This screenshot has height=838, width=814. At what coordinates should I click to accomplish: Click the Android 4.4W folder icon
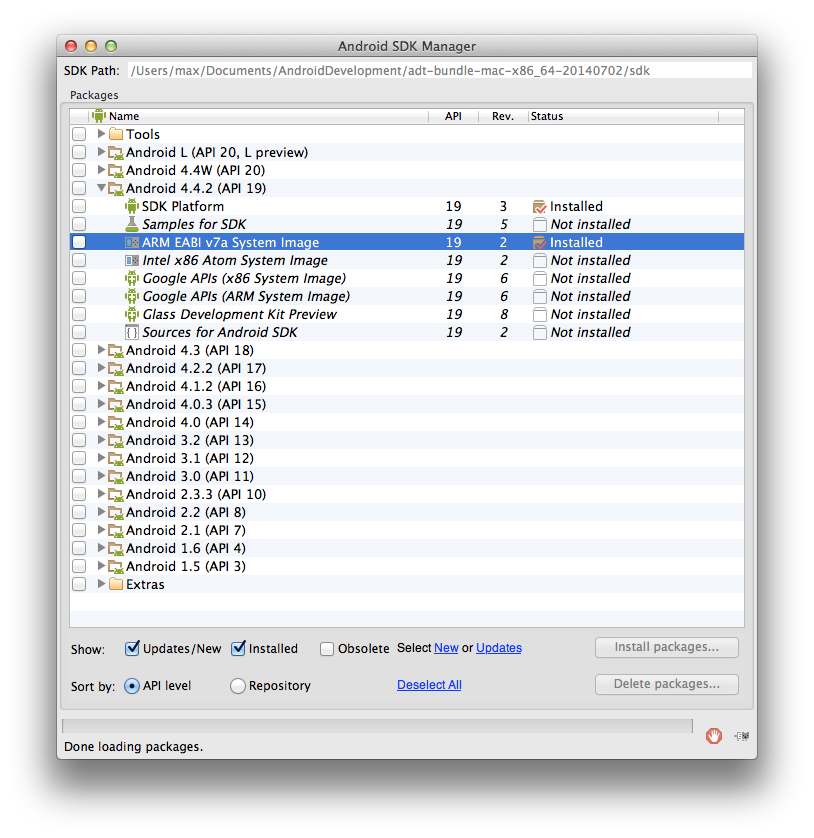[x=116, y=170]
